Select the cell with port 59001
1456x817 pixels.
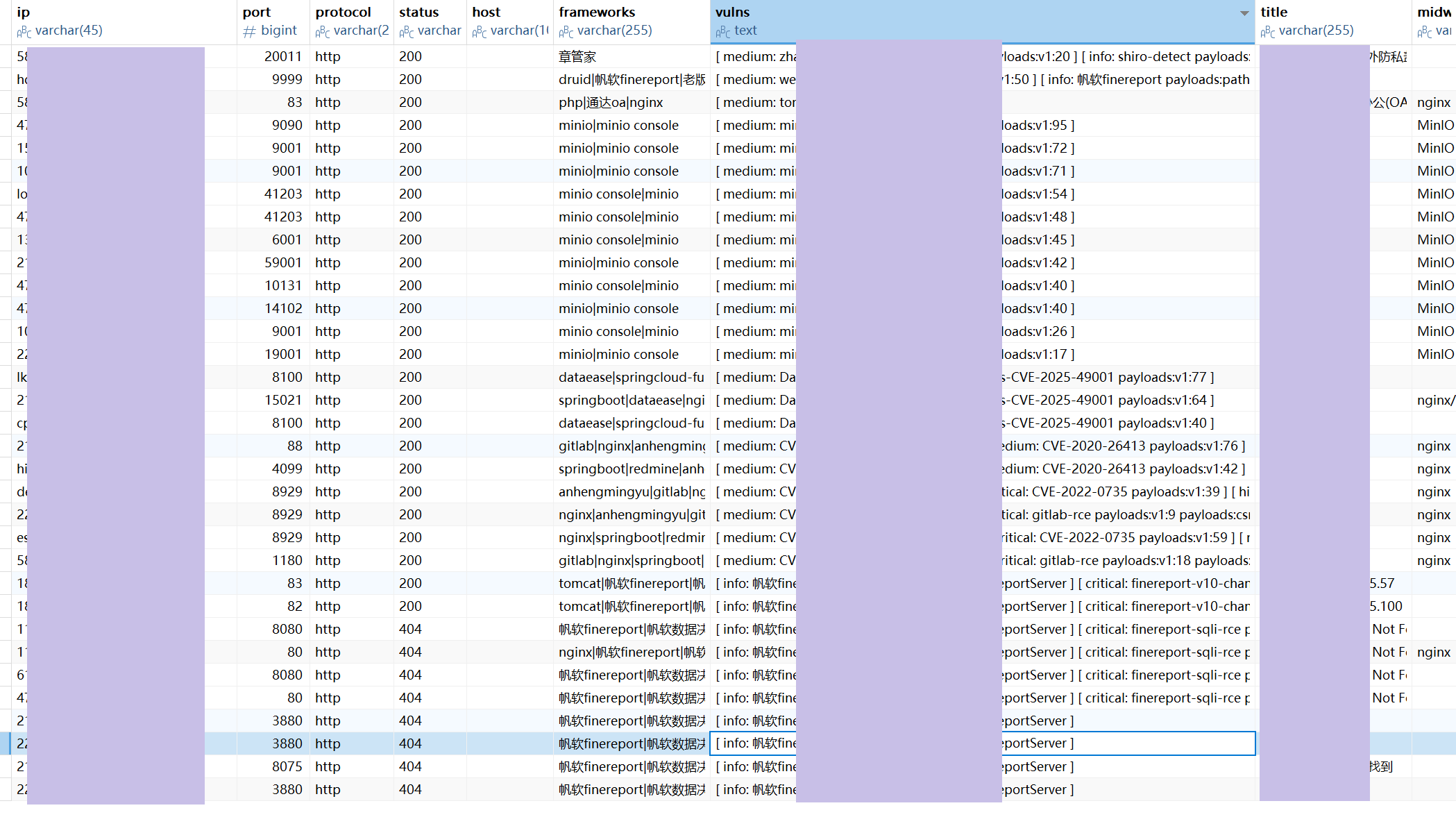coord(273,263)
